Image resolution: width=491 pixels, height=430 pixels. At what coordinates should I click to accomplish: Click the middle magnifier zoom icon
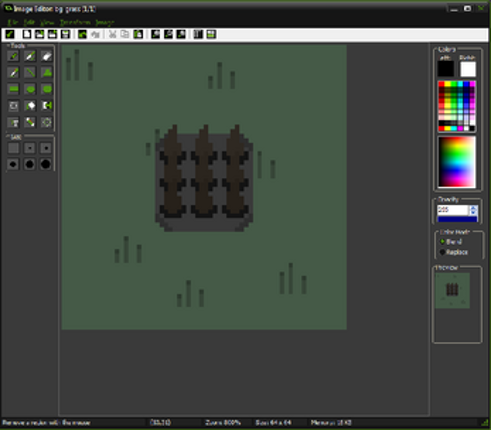pos(168,34)
